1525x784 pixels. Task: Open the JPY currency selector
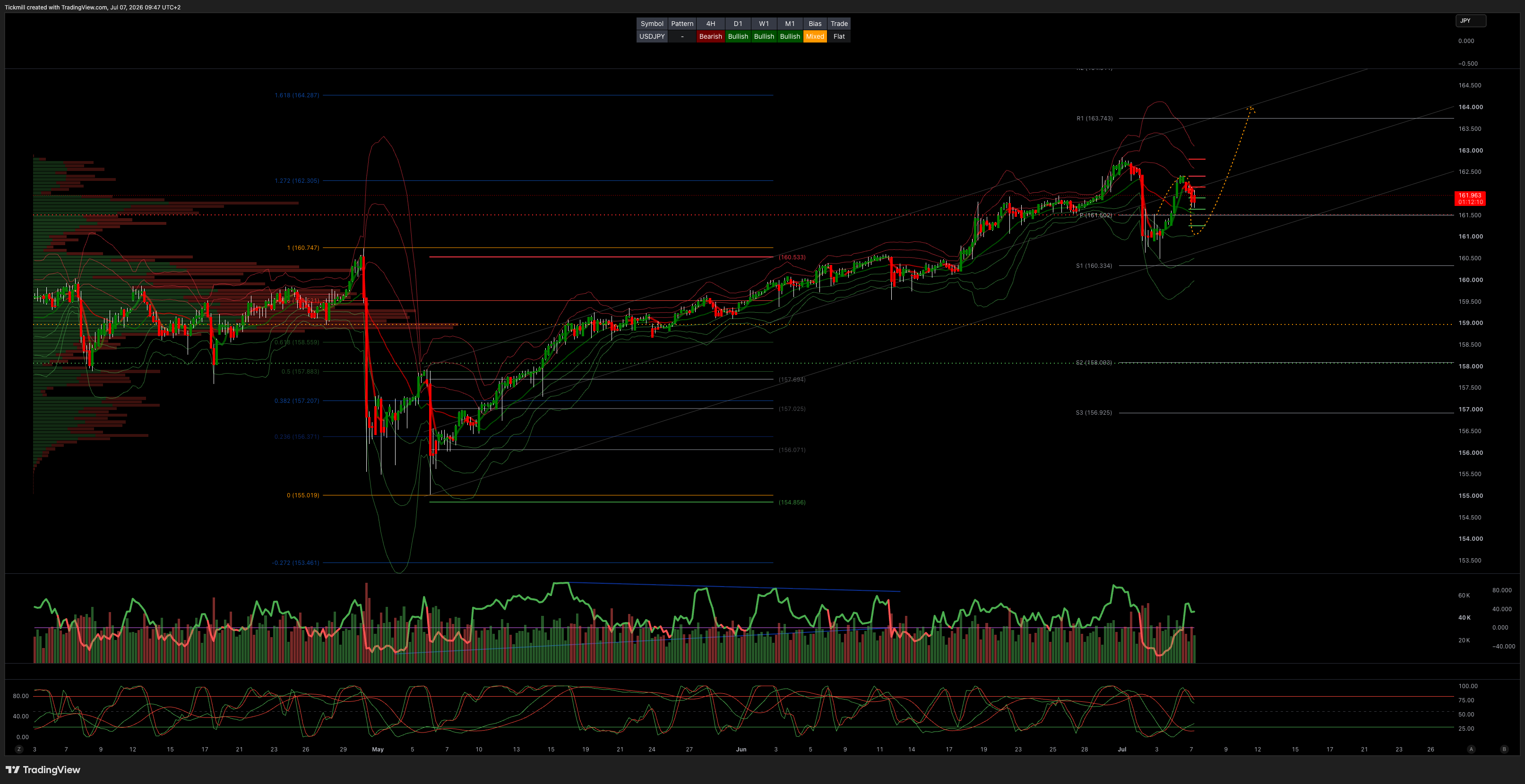(1471, 21)
